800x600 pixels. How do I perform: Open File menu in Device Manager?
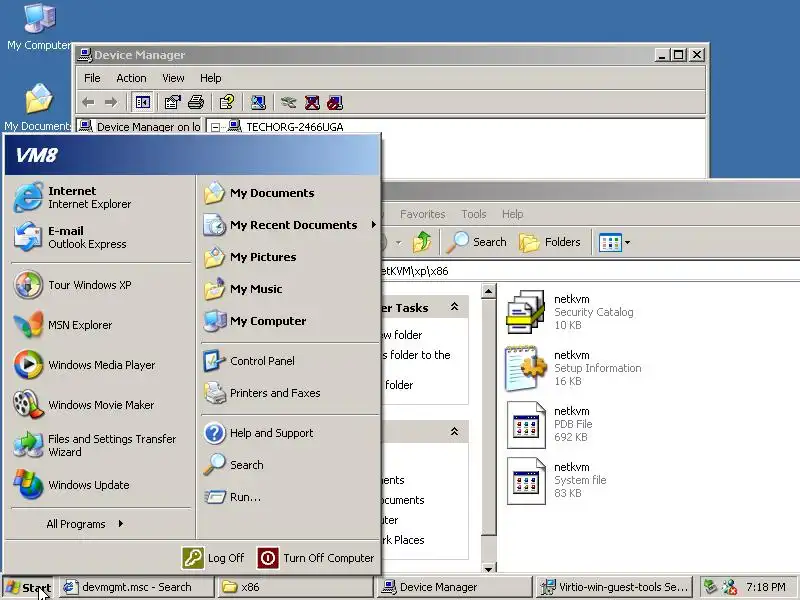point(92,78)
